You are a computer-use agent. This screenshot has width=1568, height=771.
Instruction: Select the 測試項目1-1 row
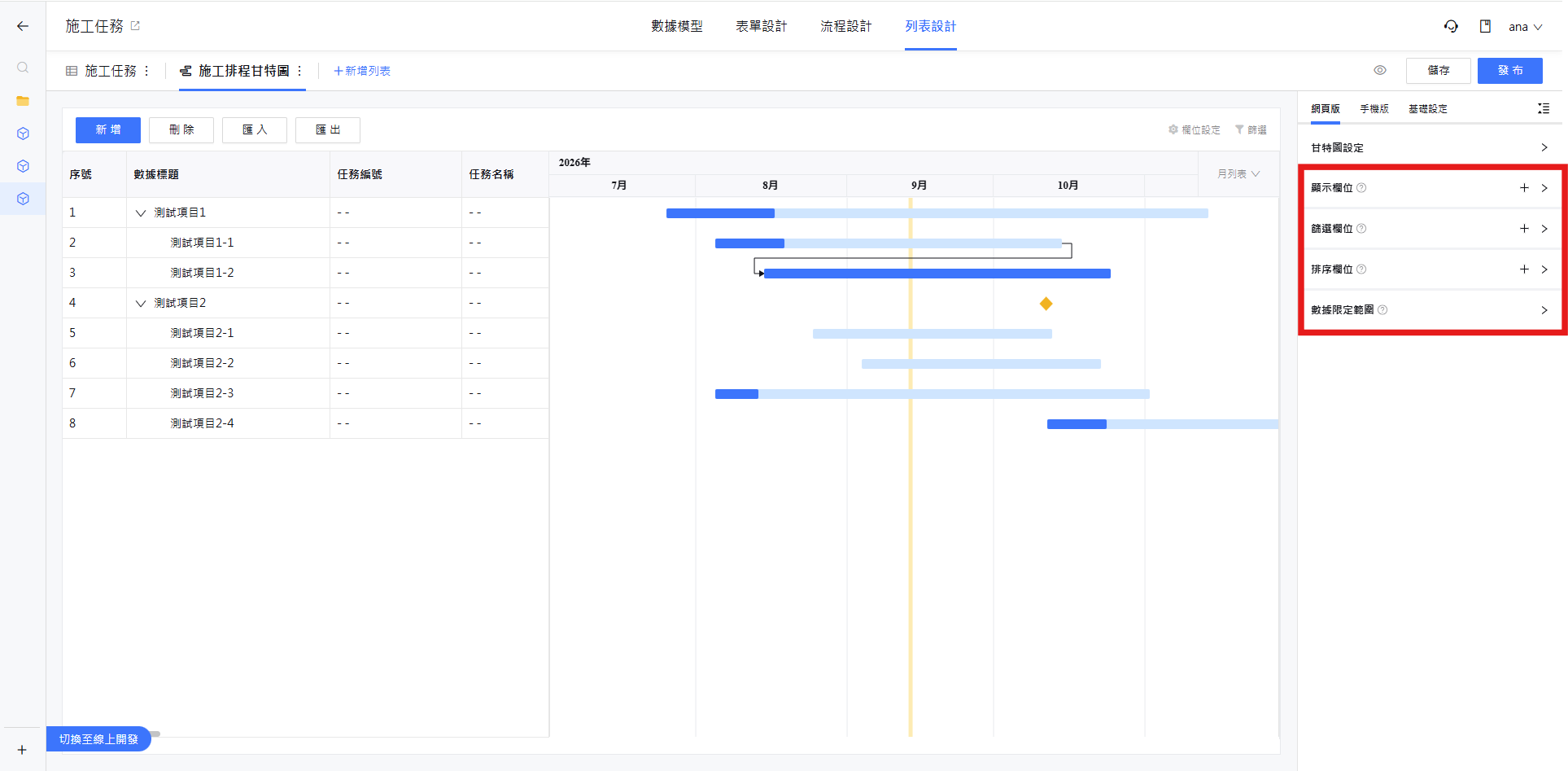coord(305,243)
